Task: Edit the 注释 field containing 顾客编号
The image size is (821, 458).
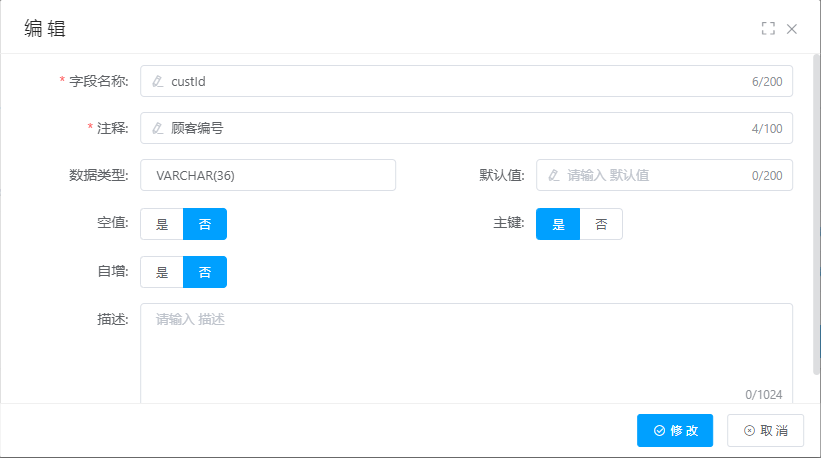Action: click(466, 128)
